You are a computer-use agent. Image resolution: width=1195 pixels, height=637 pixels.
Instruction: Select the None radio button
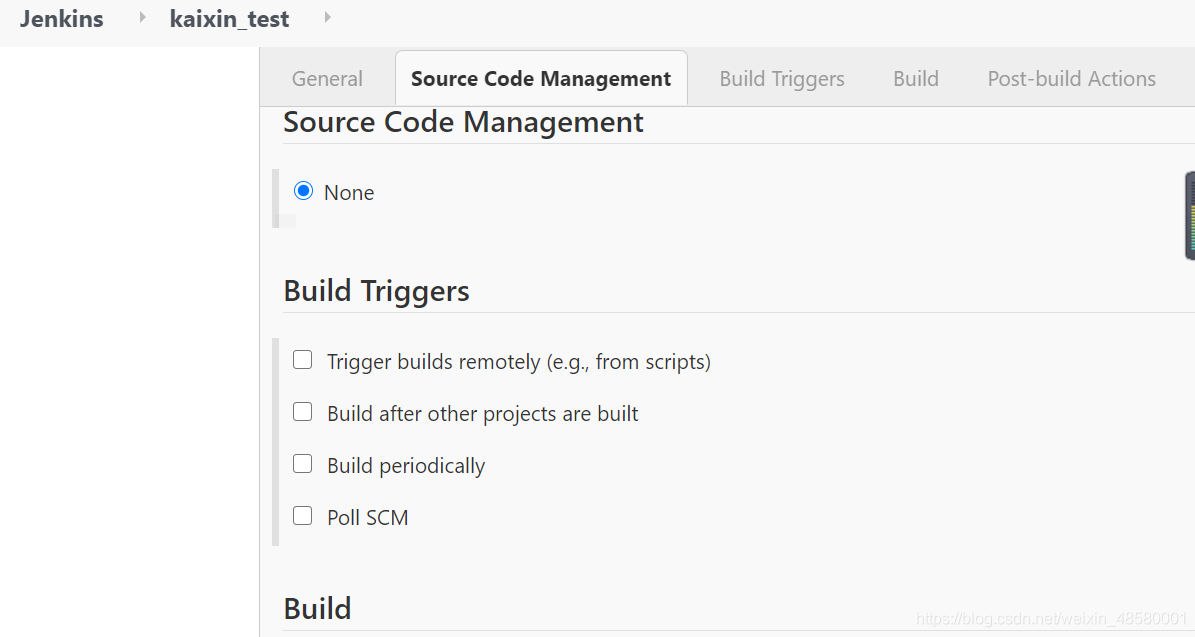303,191
